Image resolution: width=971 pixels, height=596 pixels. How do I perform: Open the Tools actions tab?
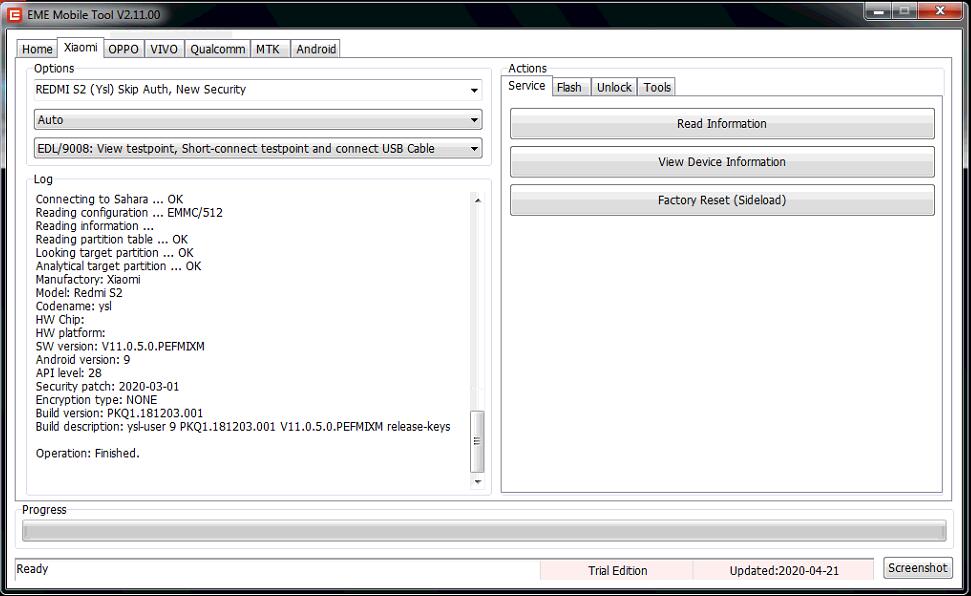click(656, 87)
